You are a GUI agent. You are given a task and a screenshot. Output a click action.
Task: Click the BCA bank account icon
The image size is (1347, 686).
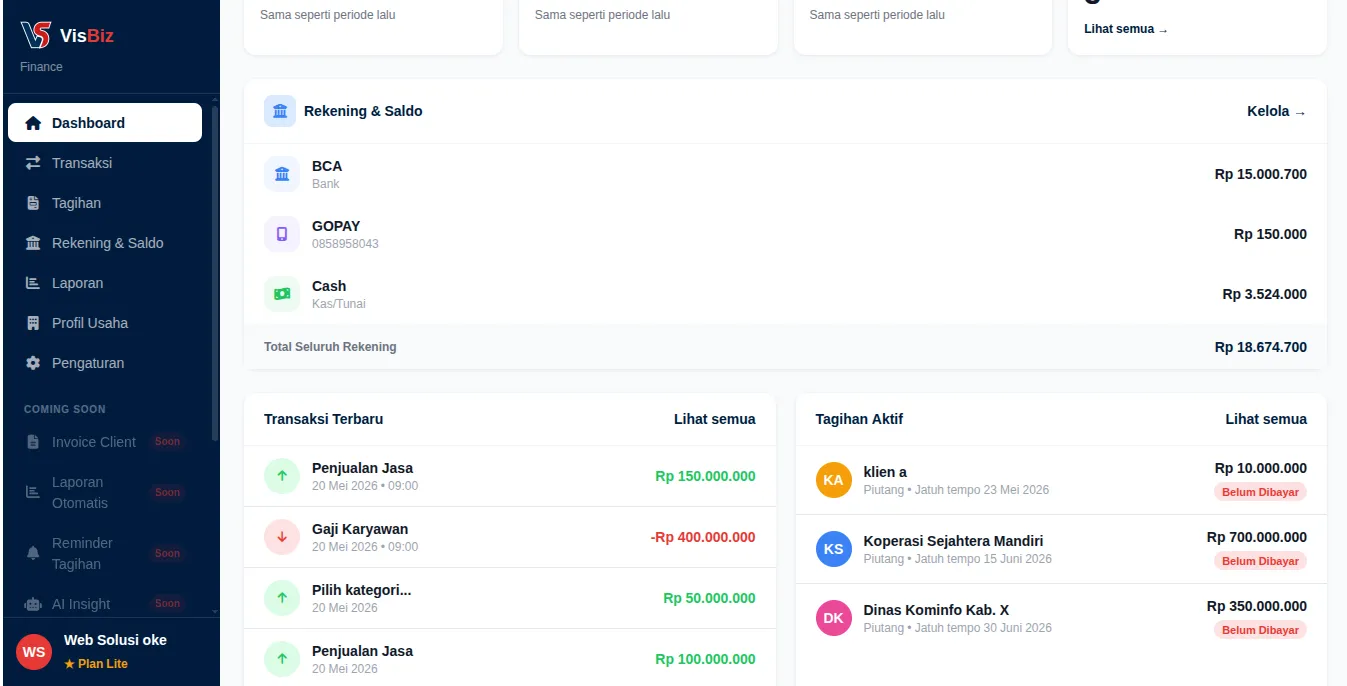point(282,174)
